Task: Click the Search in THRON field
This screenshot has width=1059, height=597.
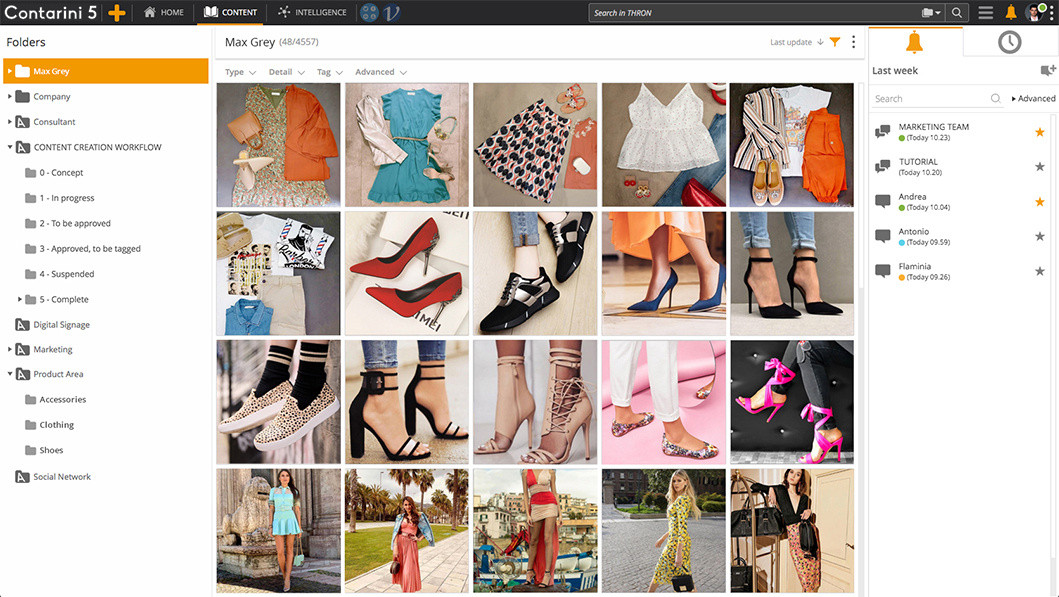Action: (753, 13)
